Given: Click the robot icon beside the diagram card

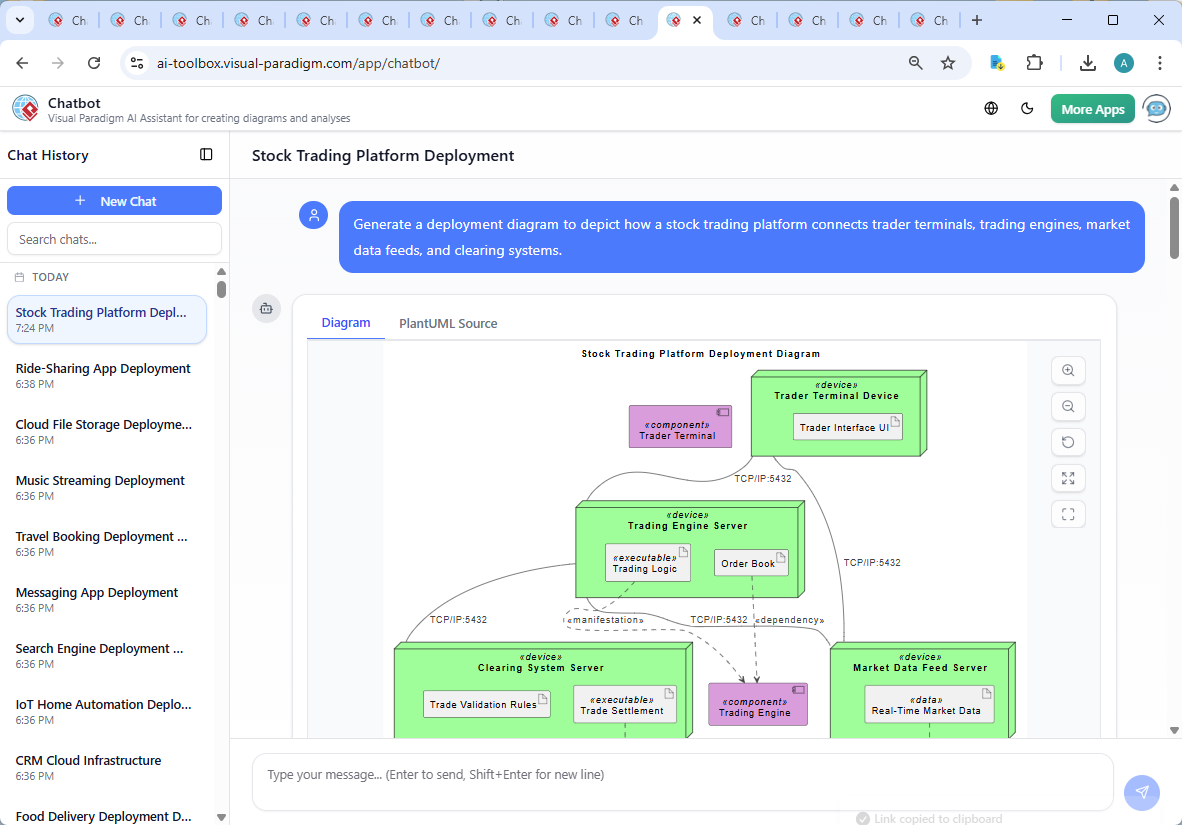Looking at the screenshot, I should [266, 309].
